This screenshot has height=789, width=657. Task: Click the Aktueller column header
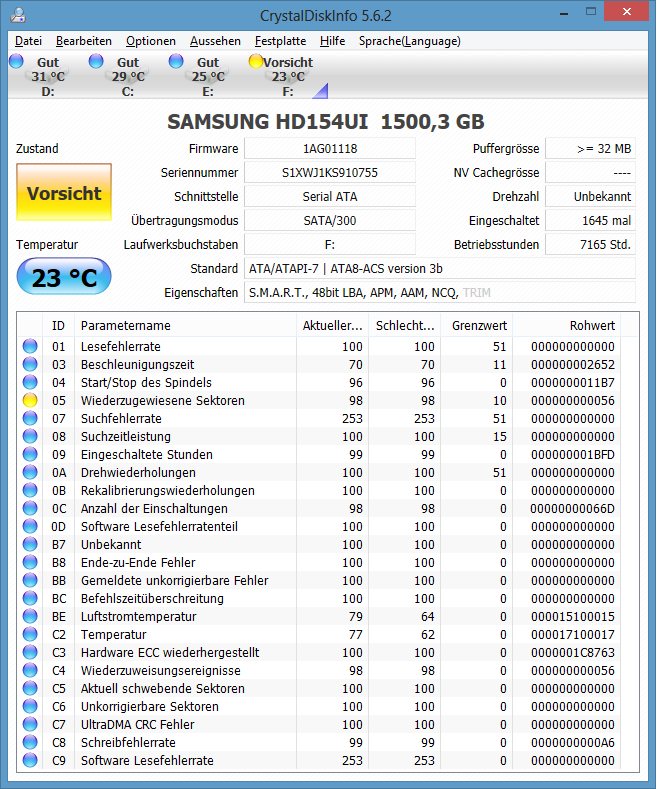(x=332, y=326)
